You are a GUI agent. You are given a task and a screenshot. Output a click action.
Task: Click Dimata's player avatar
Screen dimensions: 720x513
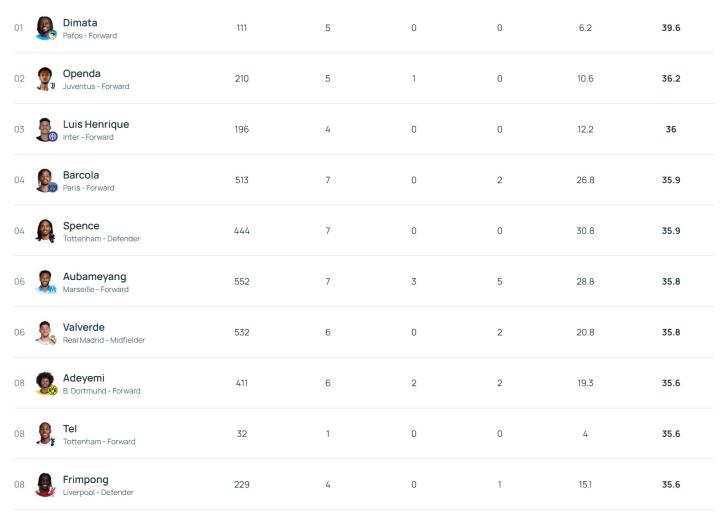(45, 28)
